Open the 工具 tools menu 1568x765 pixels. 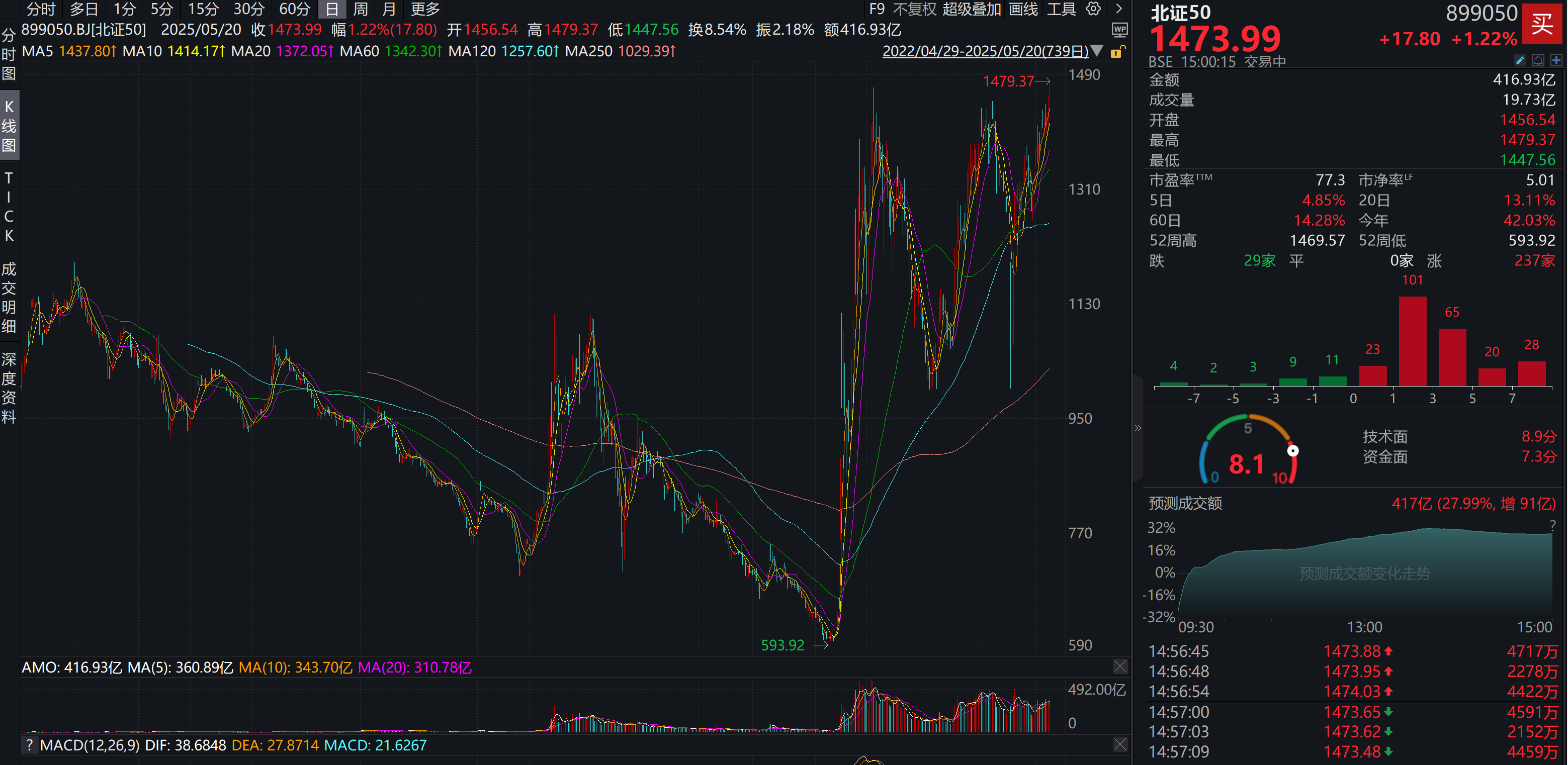tap(1062, 9)
